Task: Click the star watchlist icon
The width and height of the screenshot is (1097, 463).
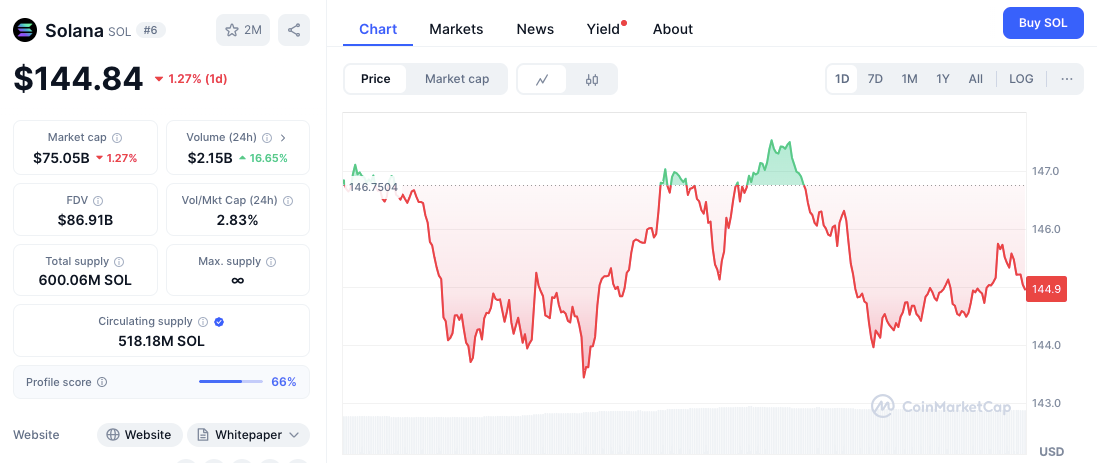Action: (x=232, y=30)
